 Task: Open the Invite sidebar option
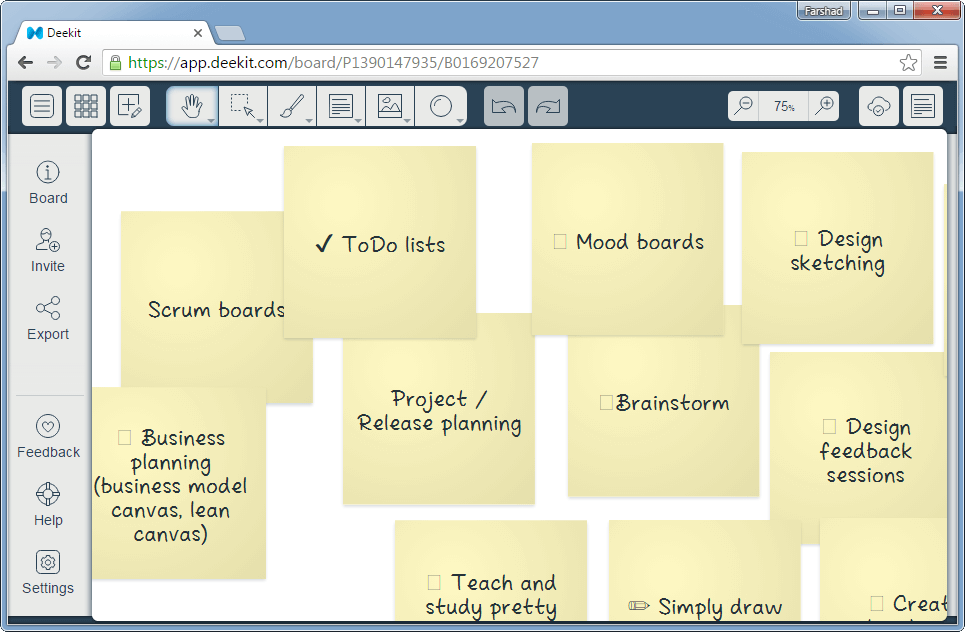[x=47, y=249]
